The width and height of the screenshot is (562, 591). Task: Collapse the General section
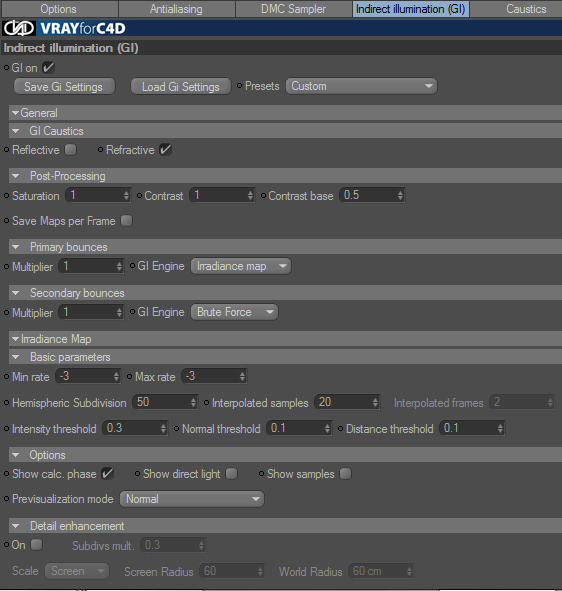[15, 113]
